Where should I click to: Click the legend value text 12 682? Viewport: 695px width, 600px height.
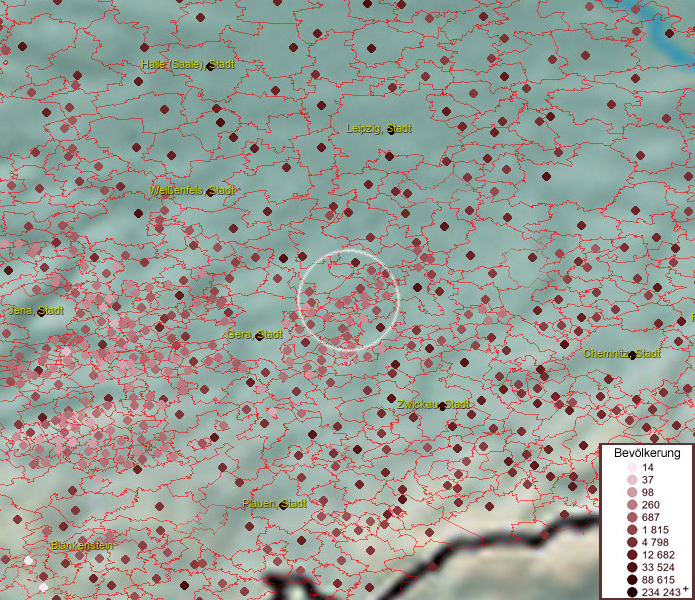pyautogui.click(x=658, y=555)
